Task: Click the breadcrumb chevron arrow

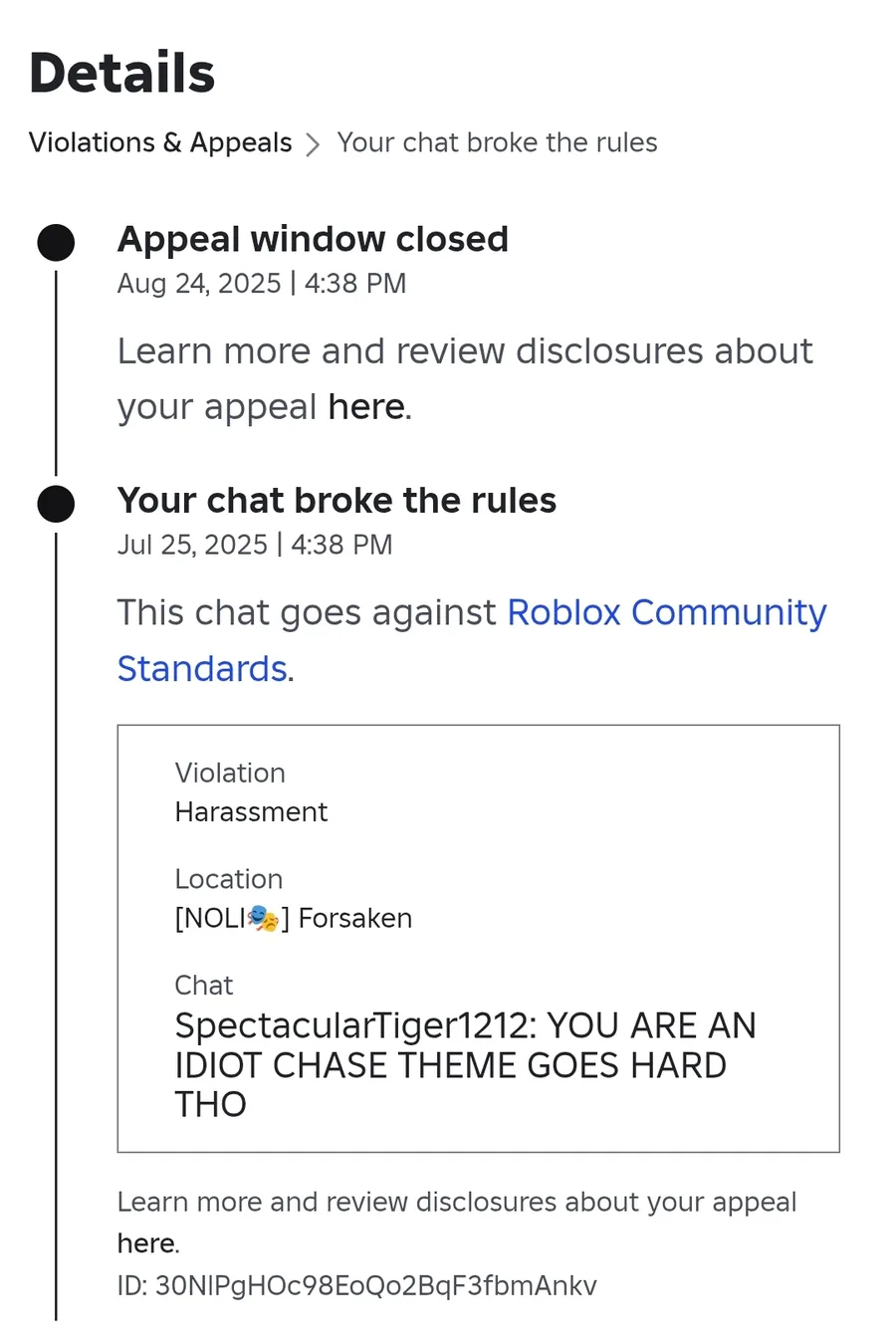Action: point(313,144)
